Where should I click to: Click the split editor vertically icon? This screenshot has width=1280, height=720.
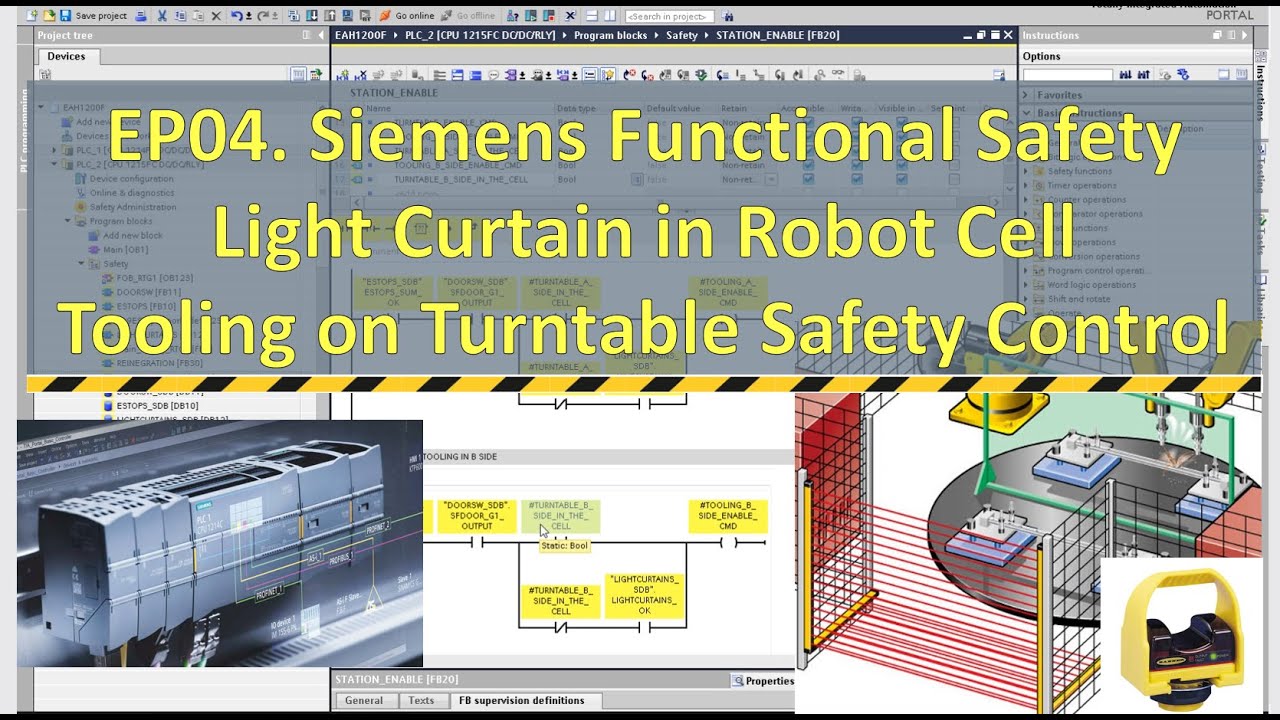tap(609, 16)
